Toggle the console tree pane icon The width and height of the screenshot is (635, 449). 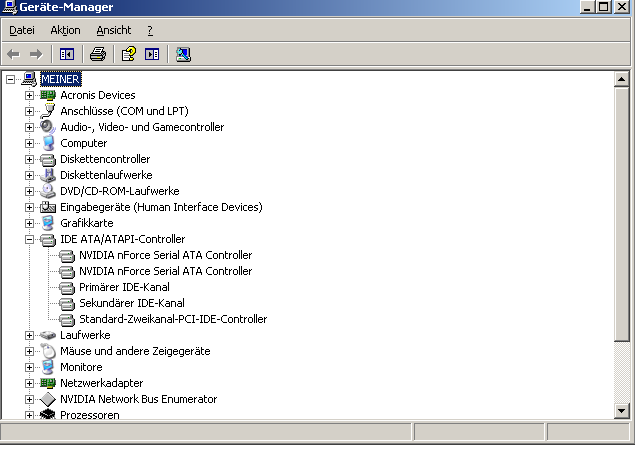click(x=67, y=54)
